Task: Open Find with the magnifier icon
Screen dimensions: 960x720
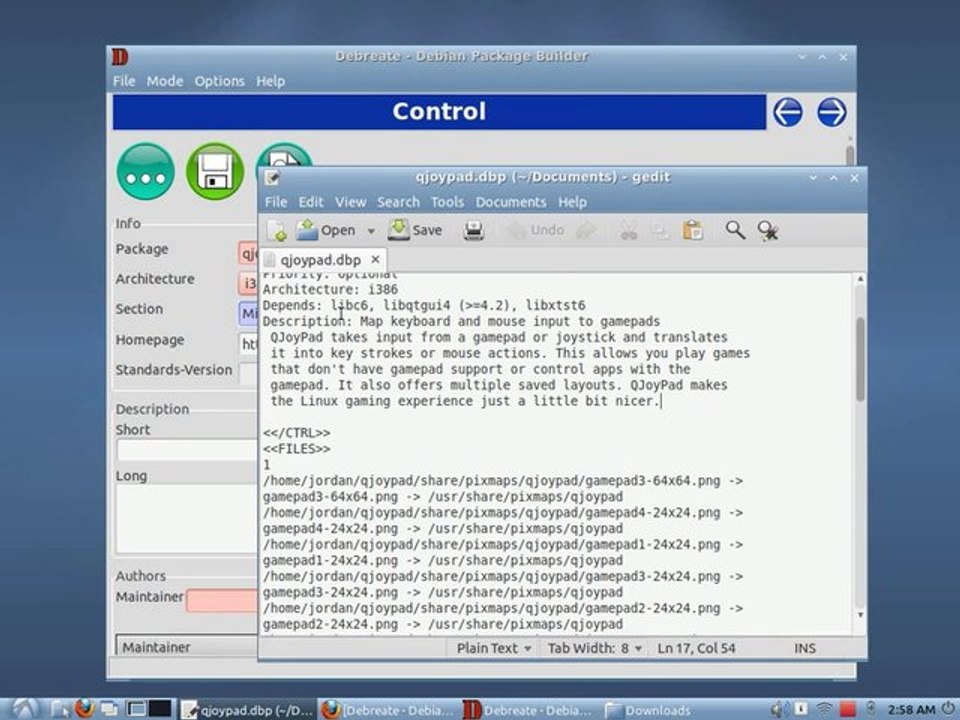Action: [735, 231]
